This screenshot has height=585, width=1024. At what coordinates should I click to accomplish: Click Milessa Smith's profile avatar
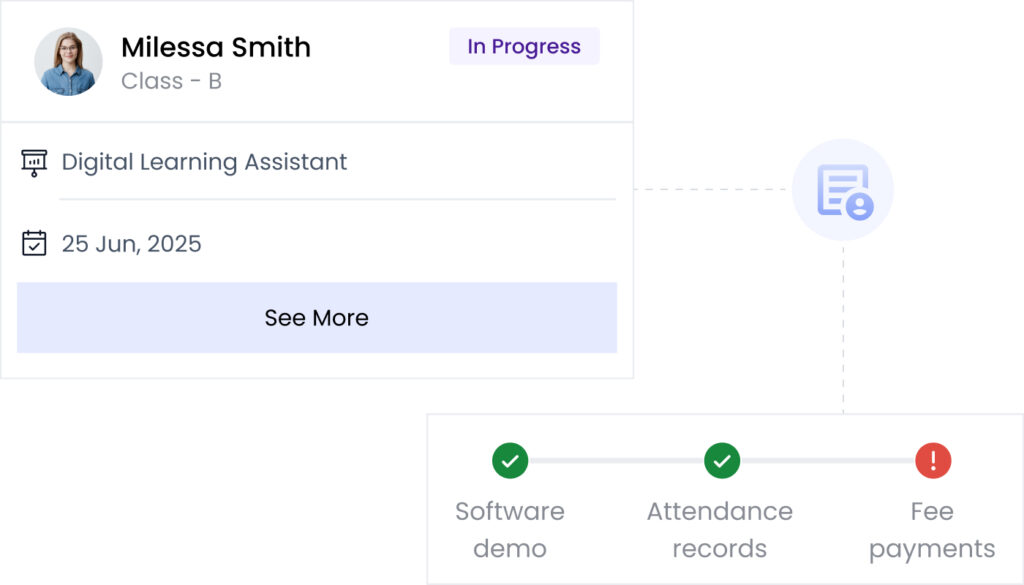pyautogui.click(x=68, y=61)
